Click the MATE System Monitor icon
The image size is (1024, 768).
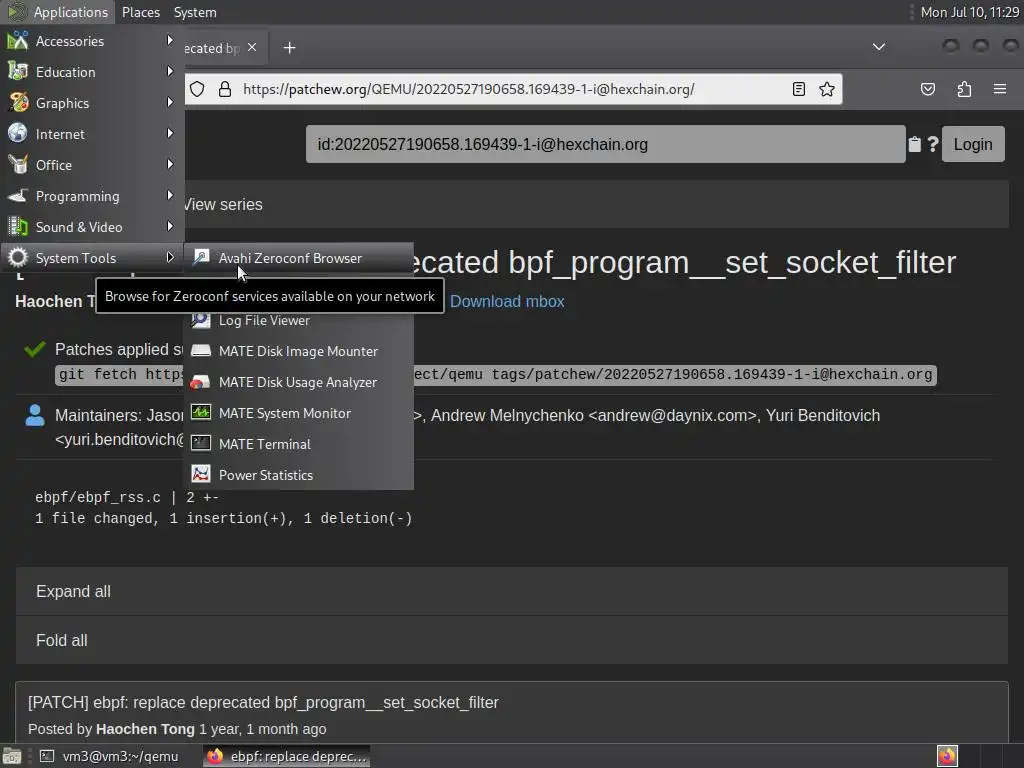coord(200,413)
